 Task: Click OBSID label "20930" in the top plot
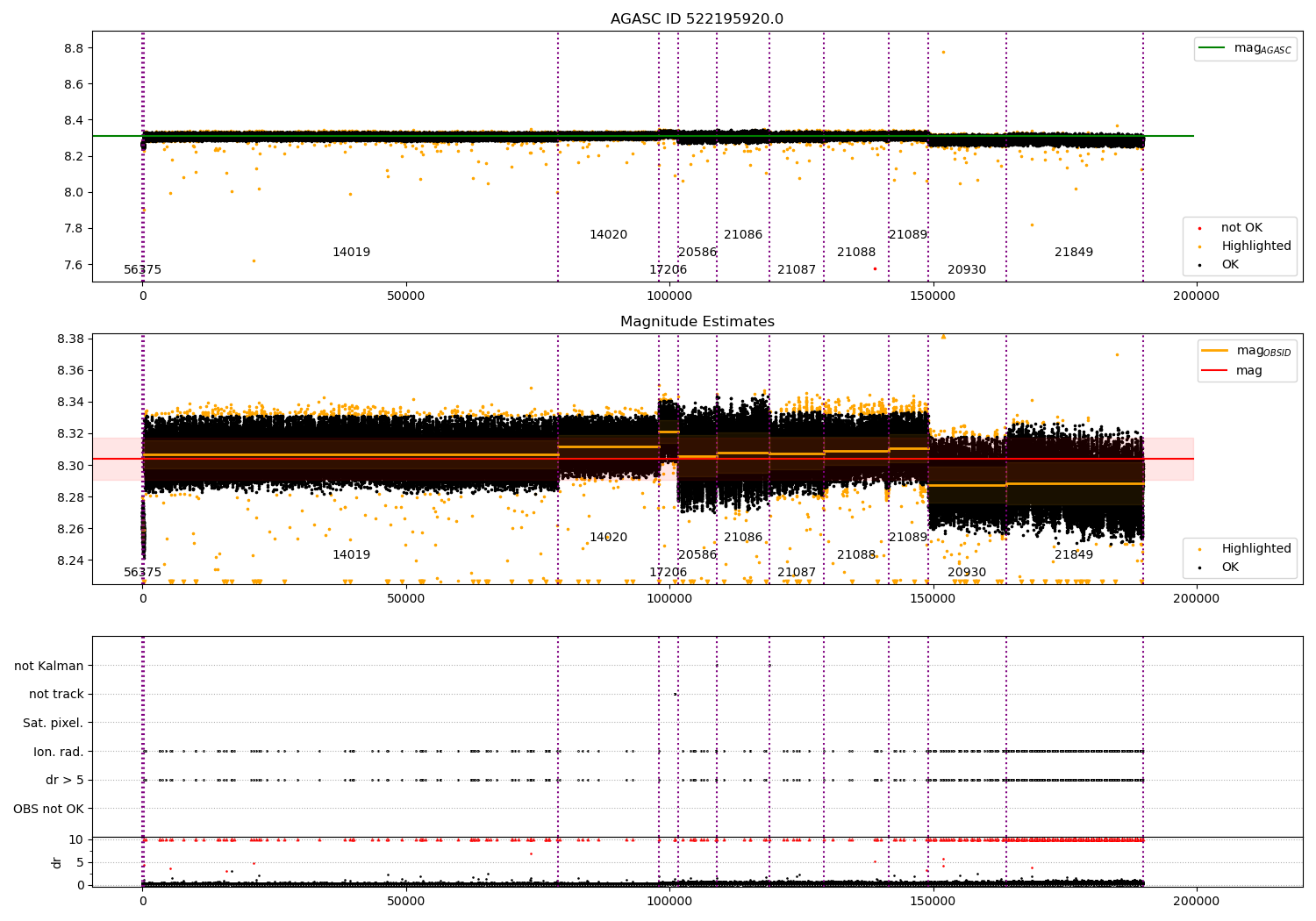[x=967, y=270]
